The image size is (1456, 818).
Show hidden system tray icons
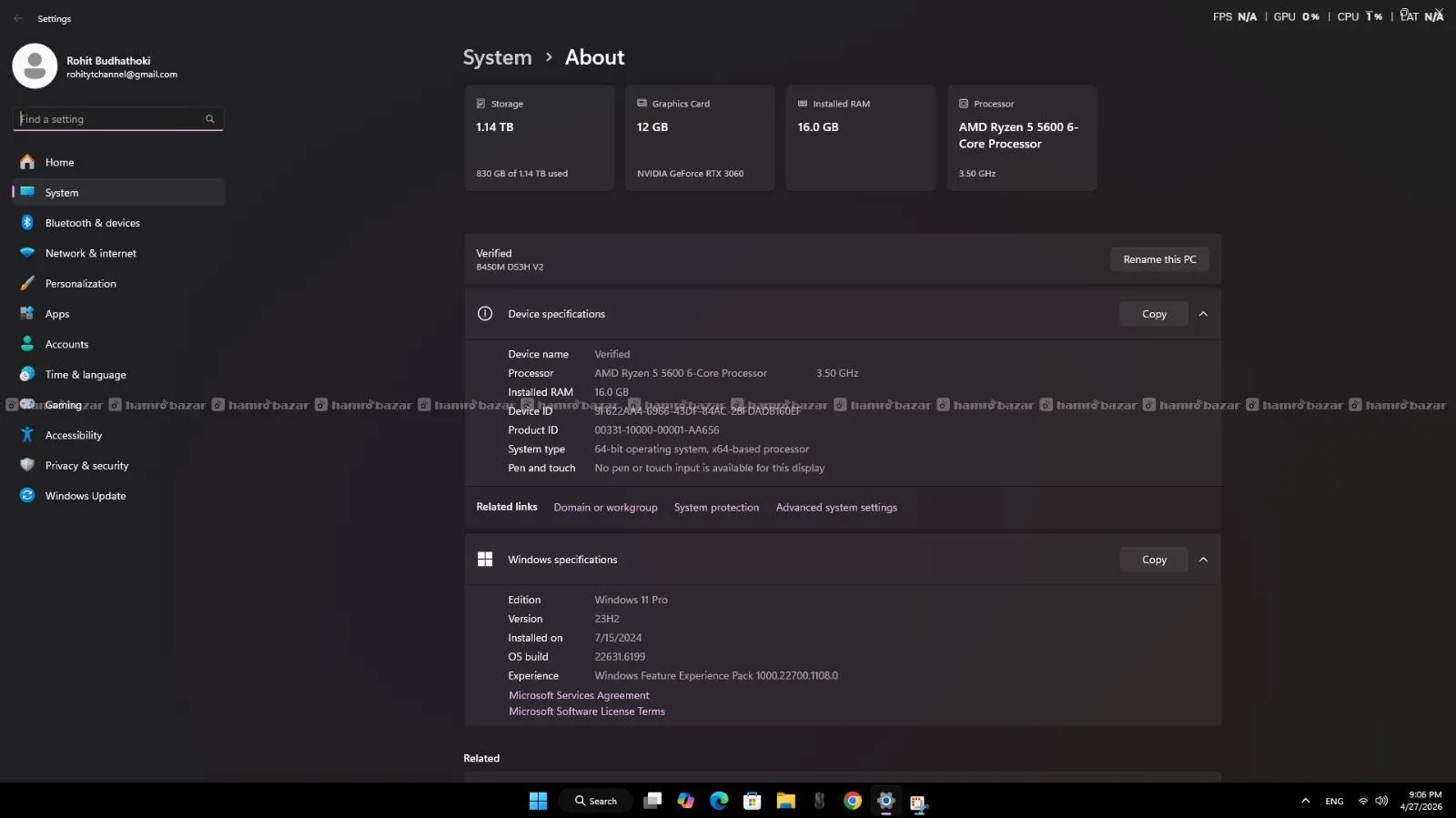click(x=1305, y=801)
